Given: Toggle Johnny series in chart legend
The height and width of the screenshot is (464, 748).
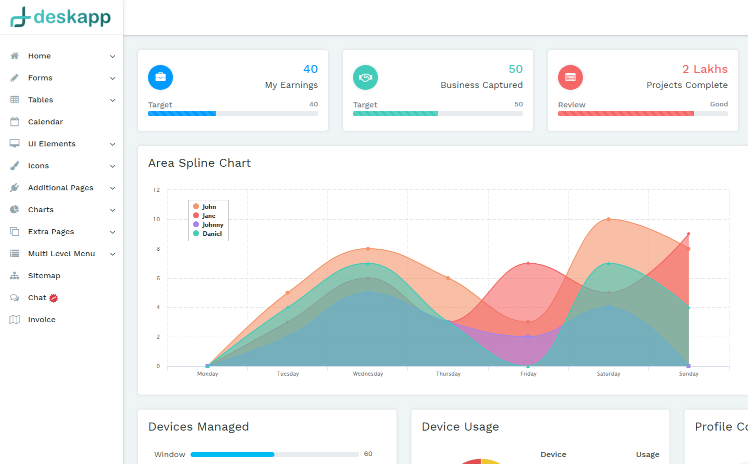Looking at the screenshot, I should (208, 225).
